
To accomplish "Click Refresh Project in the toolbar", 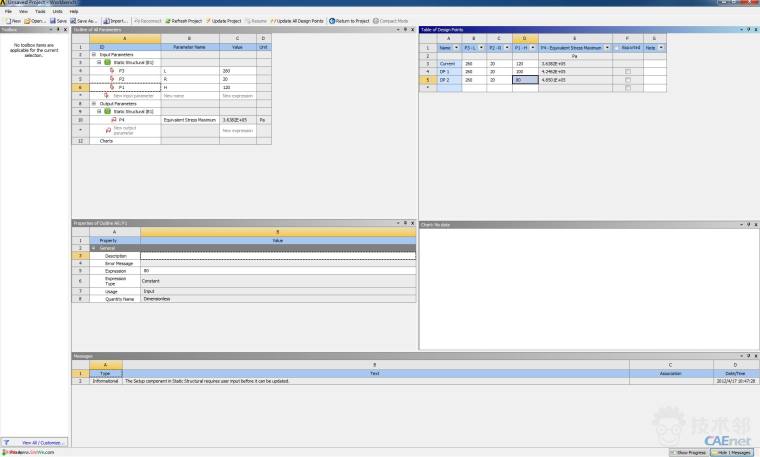I will (x=184, y=20).
